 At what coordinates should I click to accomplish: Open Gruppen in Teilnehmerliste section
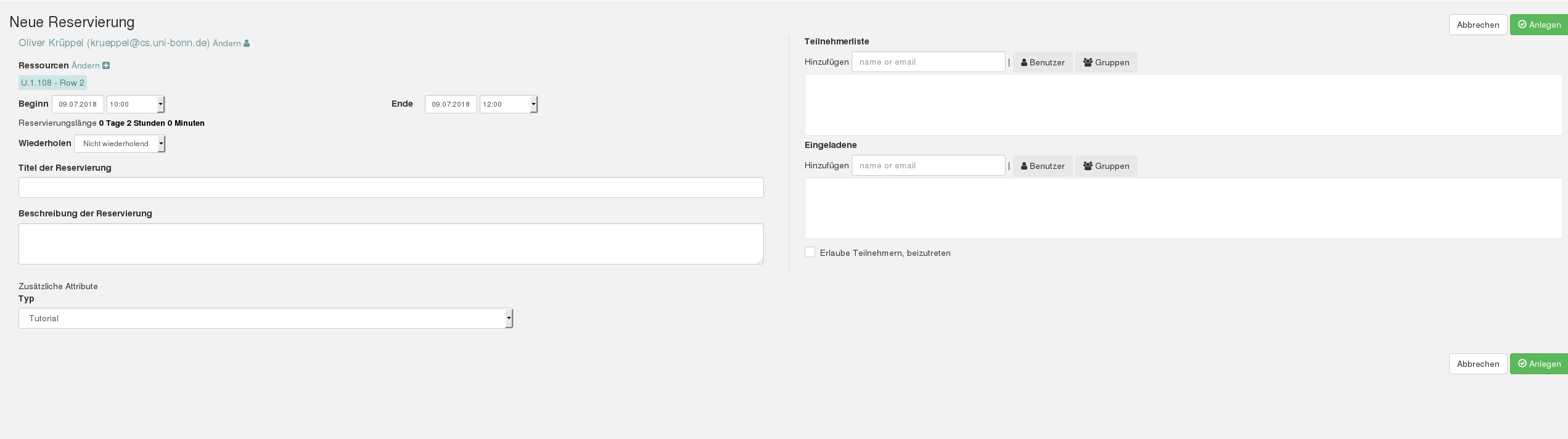(x=1106, y=62)
